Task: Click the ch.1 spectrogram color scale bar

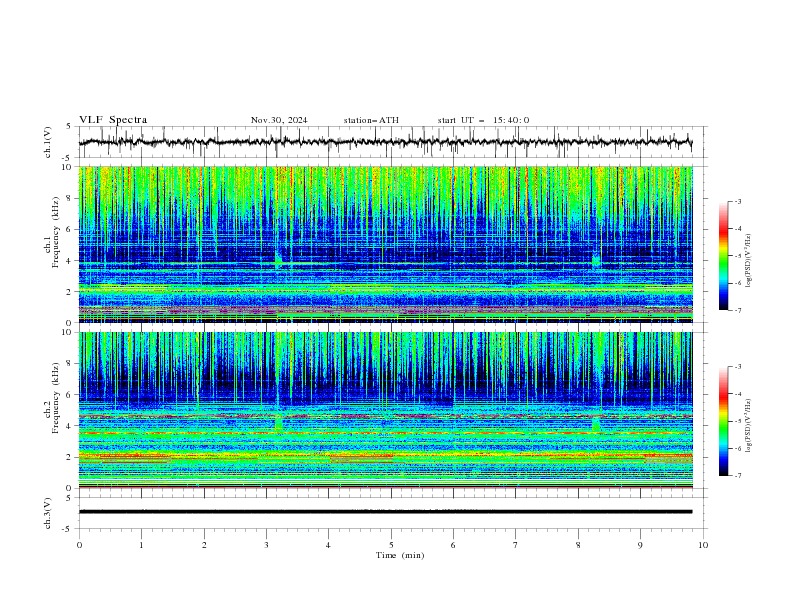Action: (723, 255)
